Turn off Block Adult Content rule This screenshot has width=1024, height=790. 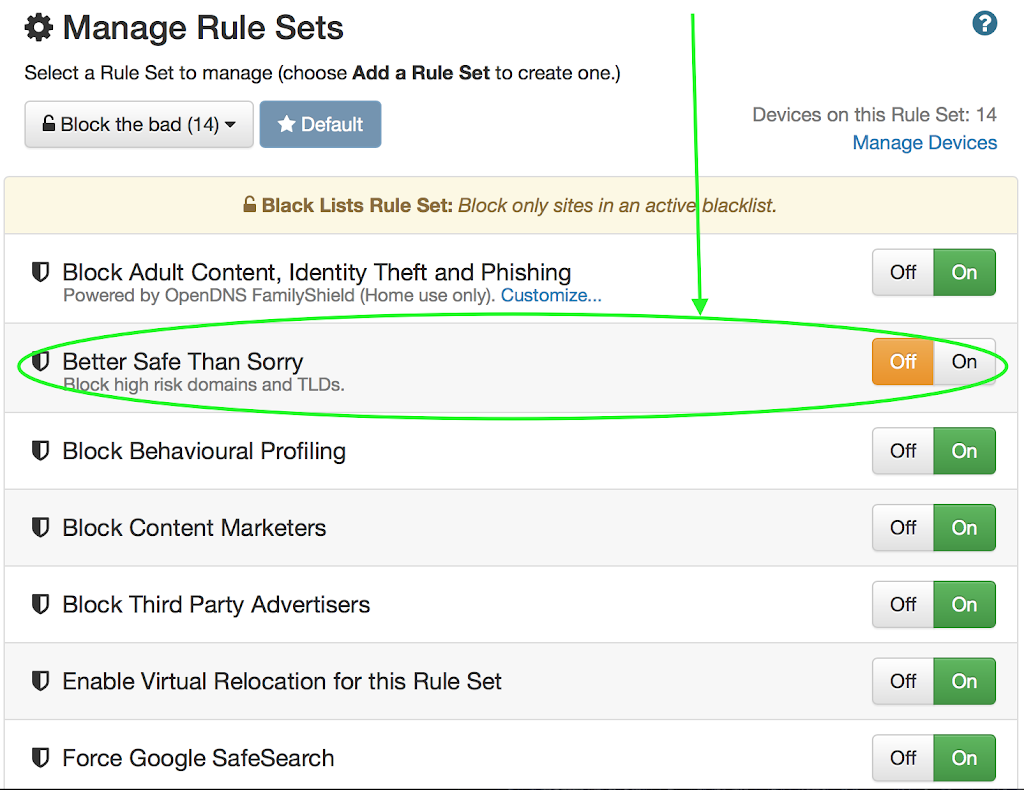[x=903, y=272]
